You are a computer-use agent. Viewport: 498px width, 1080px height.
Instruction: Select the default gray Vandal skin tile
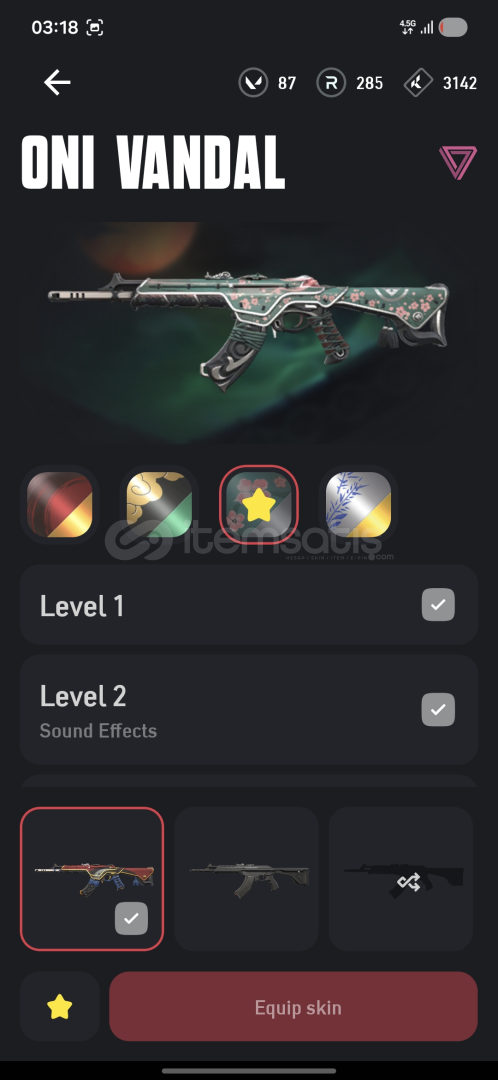click(x=247, y=879)
